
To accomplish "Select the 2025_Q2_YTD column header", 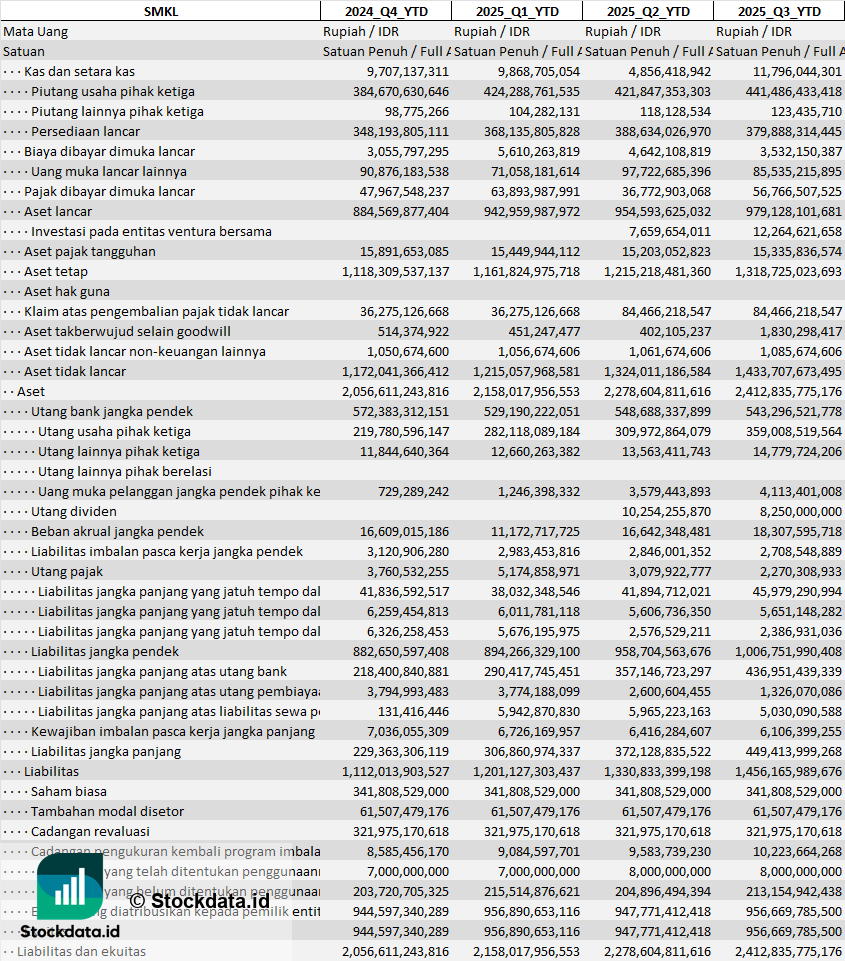I will (x=648, y=11).
